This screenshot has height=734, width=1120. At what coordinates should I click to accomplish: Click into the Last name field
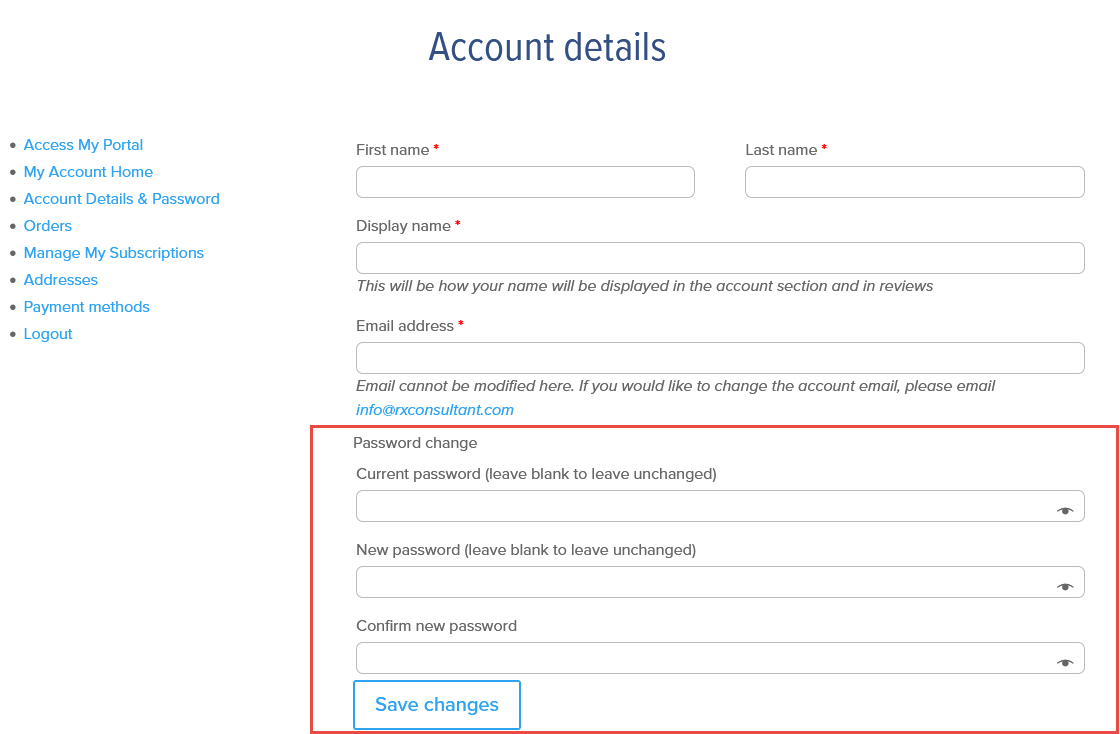pyautogui.click(x=914, y=182)
